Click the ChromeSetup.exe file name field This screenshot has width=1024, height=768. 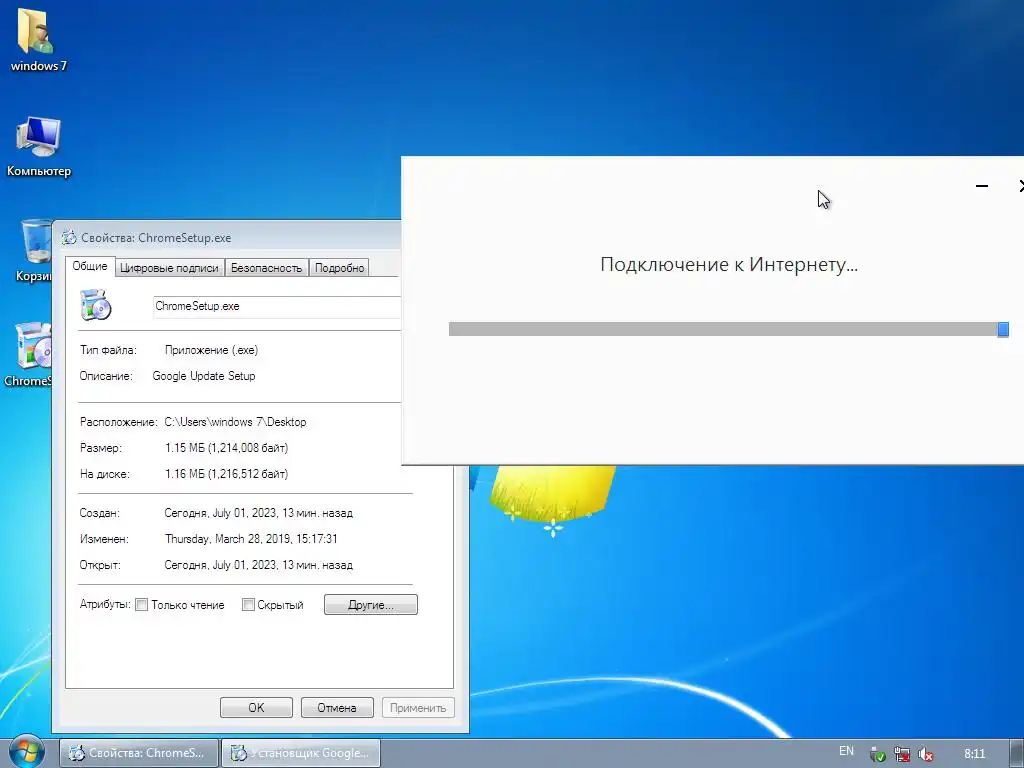click(x=277, y=306)
